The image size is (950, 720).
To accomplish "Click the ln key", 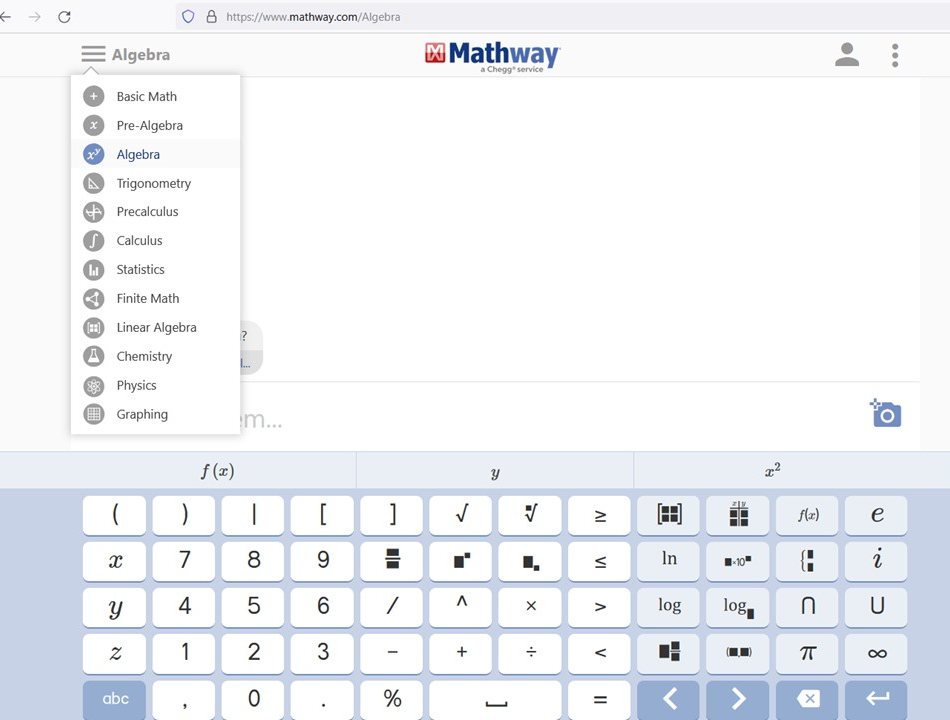I will (669, 561).
